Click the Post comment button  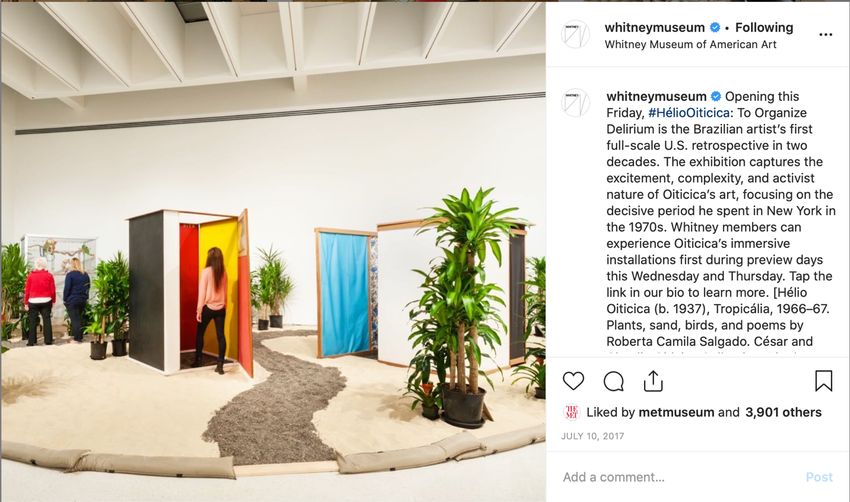point(819,477)
